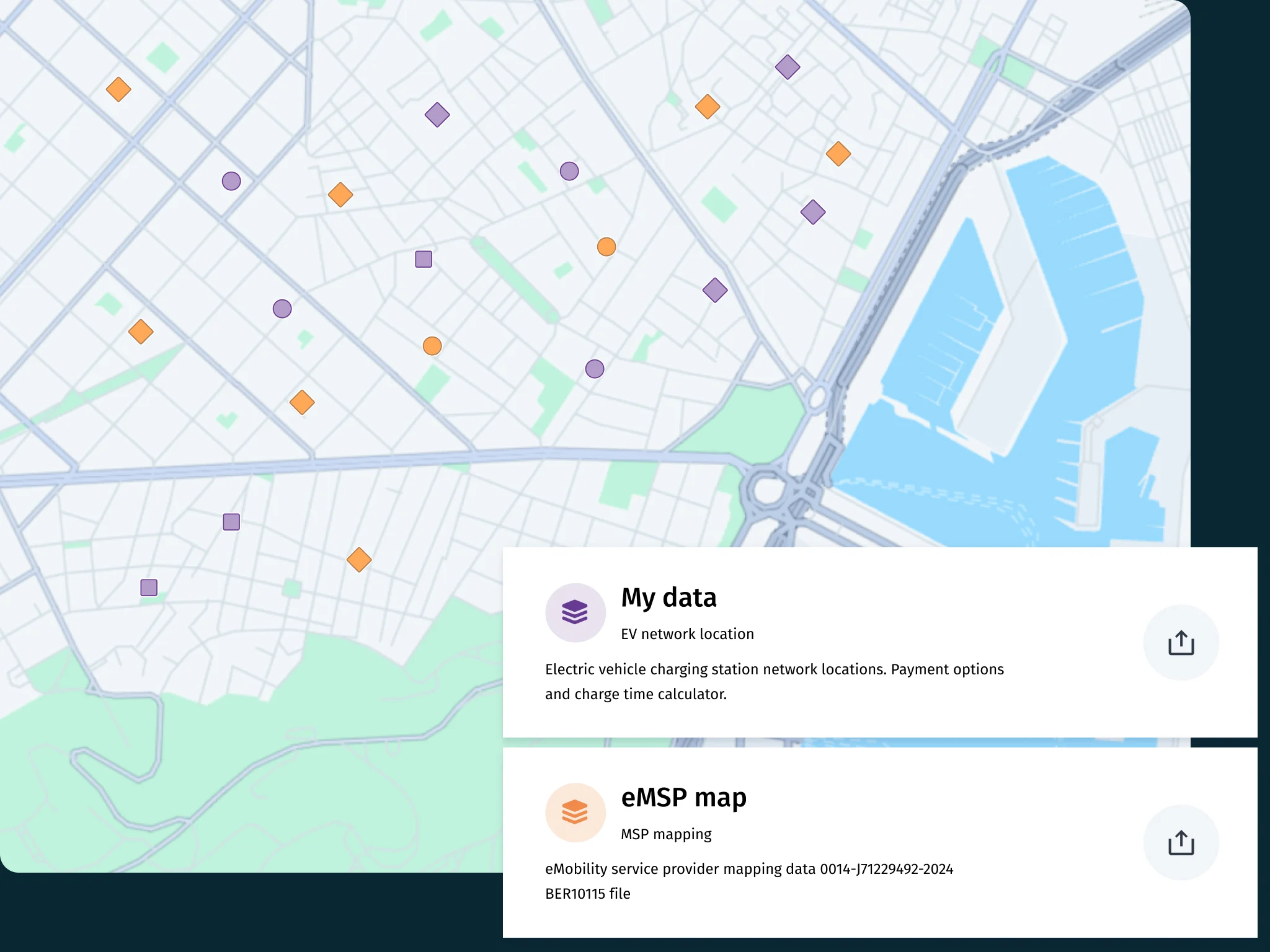Select the orange circle marker left of the purple diamond
1270x952 pixels.
click(606, 247)
